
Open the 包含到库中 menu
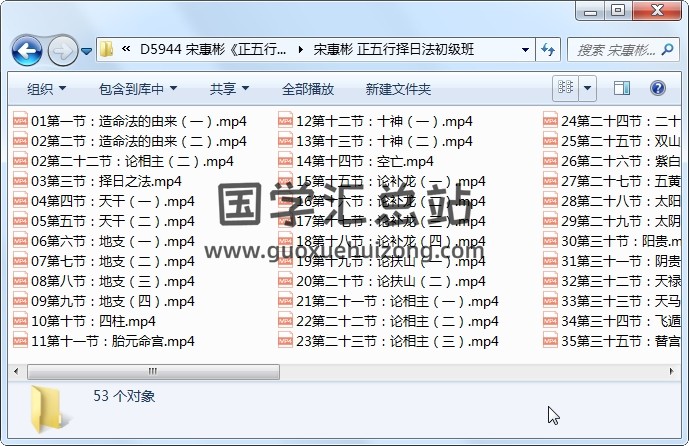click(138, 89)
